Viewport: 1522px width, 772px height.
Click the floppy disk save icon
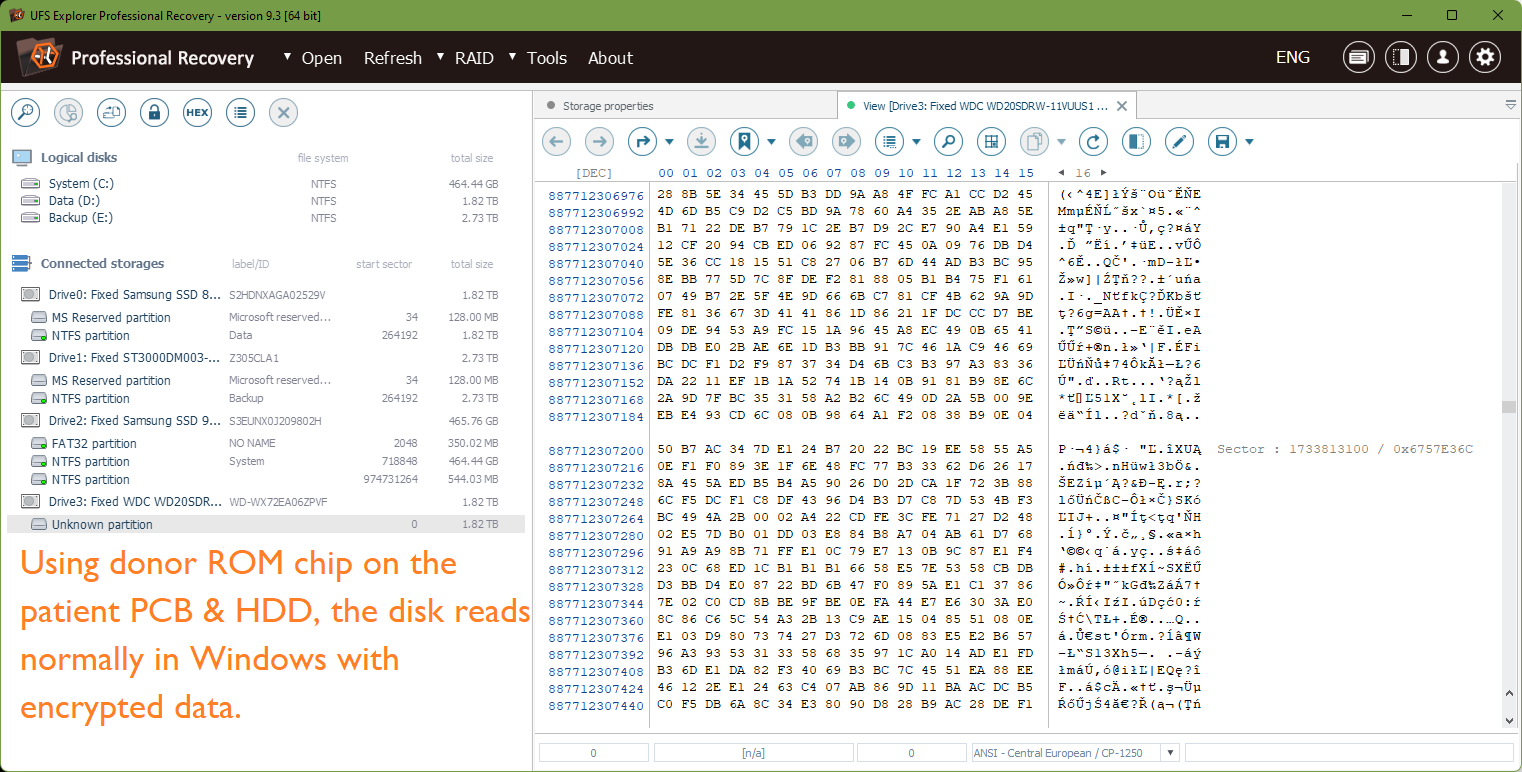coord(1222,142)
